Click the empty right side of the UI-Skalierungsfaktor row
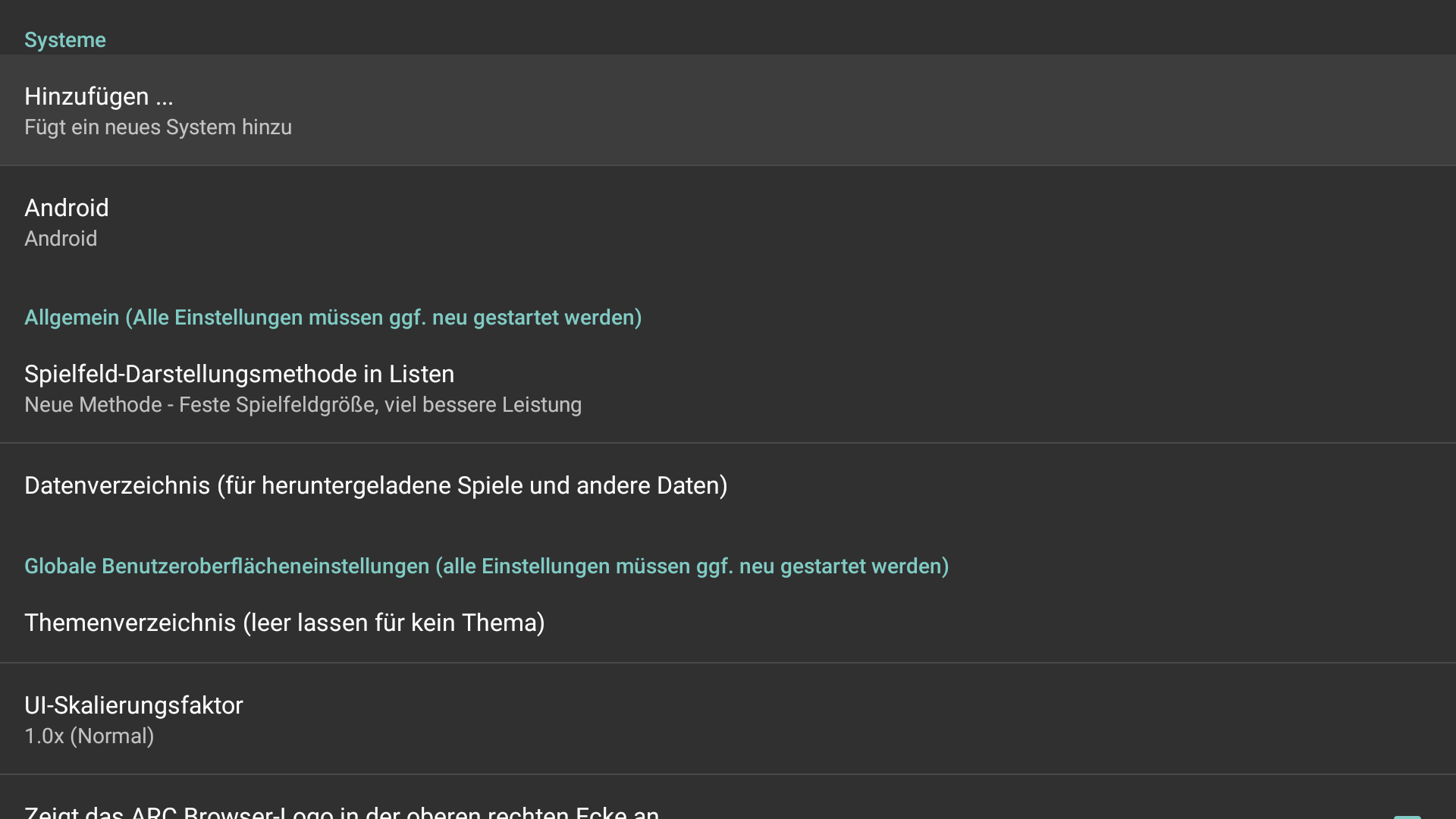 pos(1062,719)
